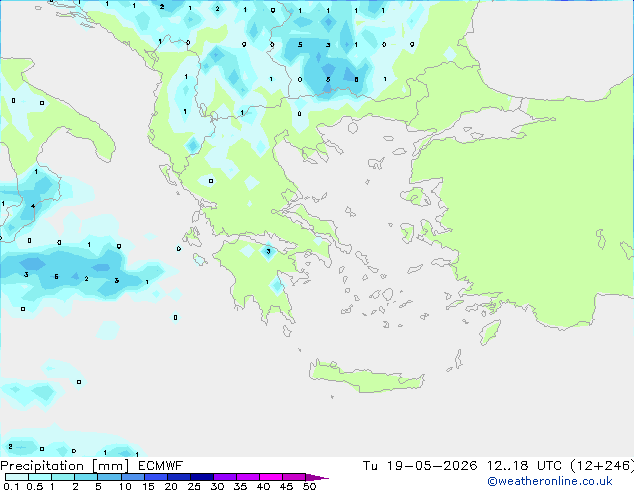Select the 0.1–0.5 mm legend color box
Screen dimensions: 634x490
tap(17, 477)
